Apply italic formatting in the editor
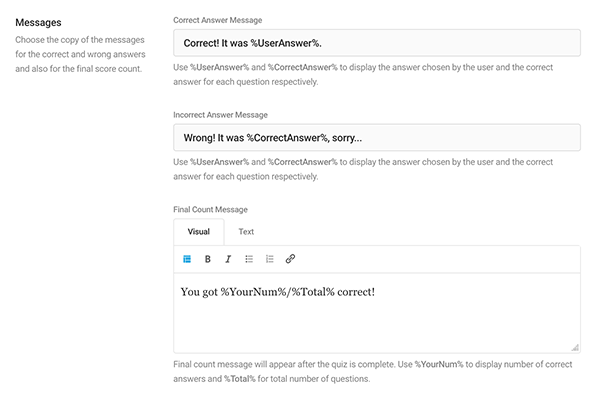 [228, 259]
